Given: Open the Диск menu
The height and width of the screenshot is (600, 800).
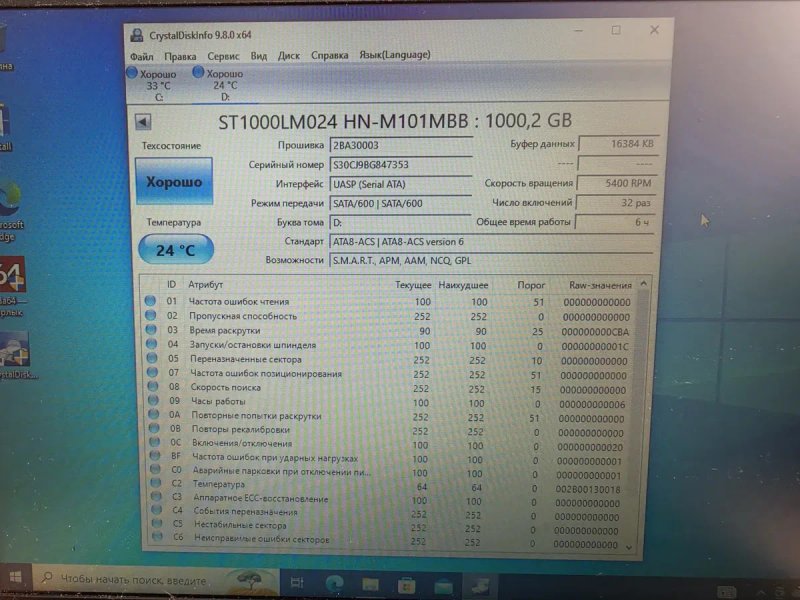Looking at the screenshot, I should 288,56.
